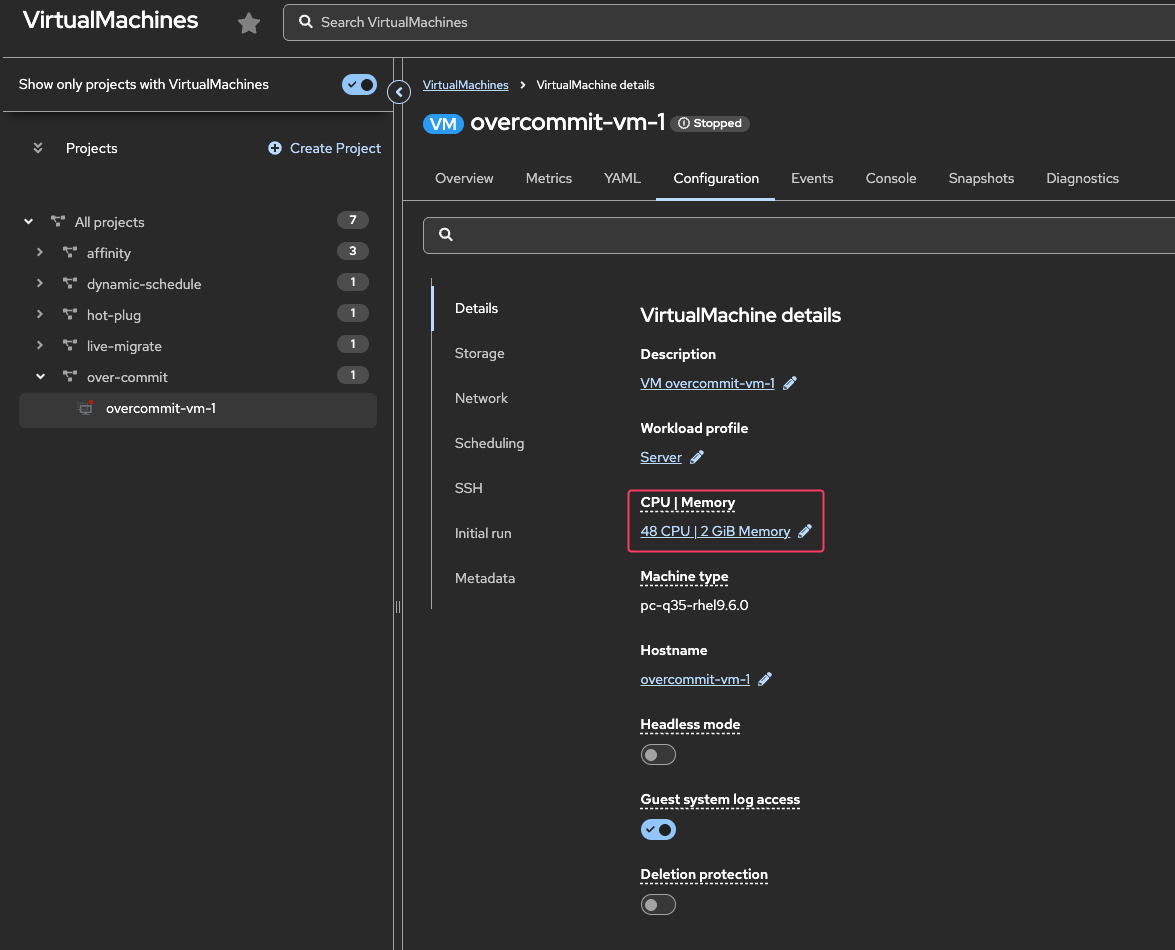Edit Workload profile via pencil icon
The width and height of the screenshot is (1175, 950).
click(697, 457)
